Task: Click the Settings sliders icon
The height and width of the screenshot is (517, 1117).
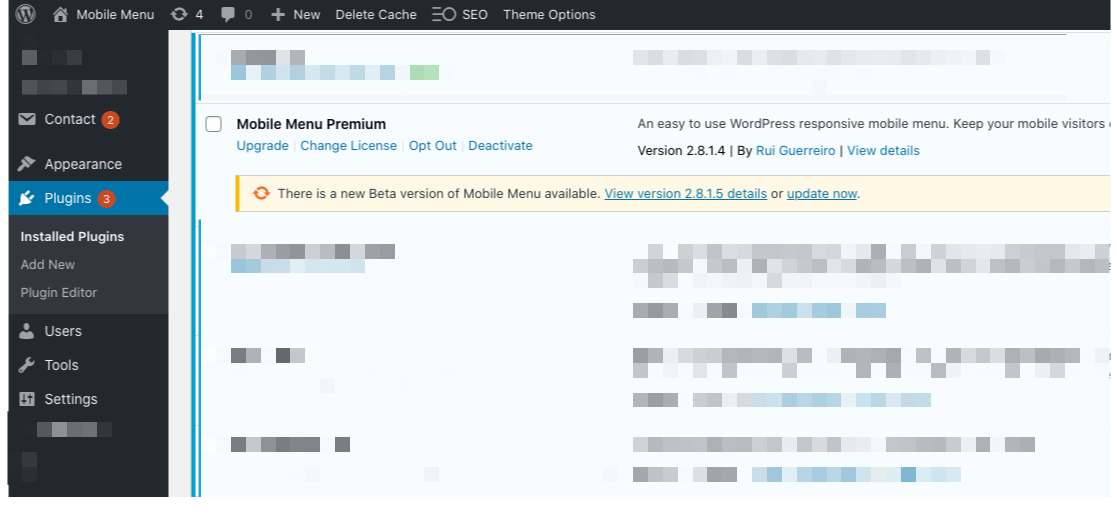Action: pos(27,399)
